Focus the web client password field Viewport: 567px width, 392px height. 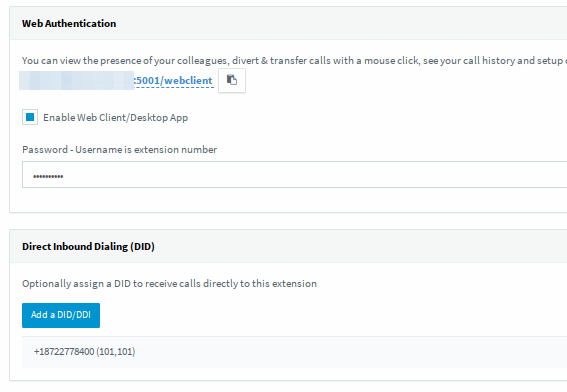coord(294,175)
